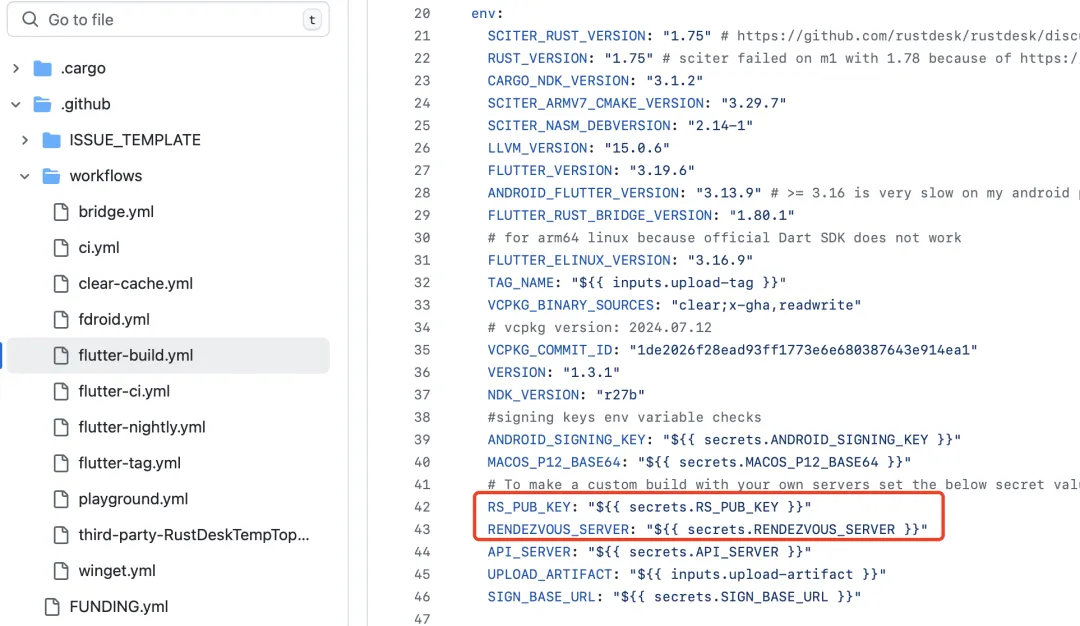Click the ISSUE_TEMPLATE folder icon
The height and width of the screenshot is (626, 1080).
coord(51,140)
